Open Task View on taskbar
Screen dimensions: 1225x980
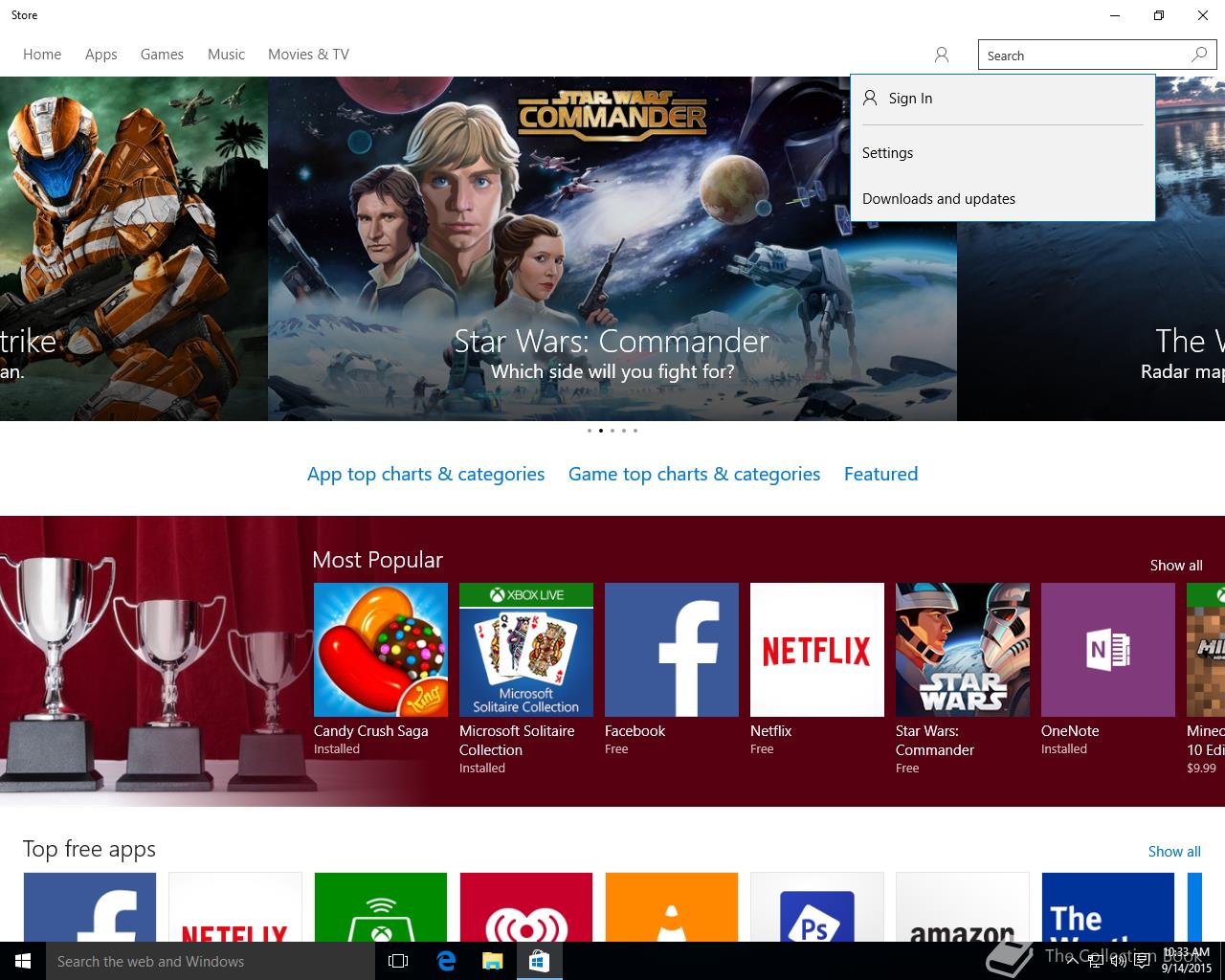[398, 961]
